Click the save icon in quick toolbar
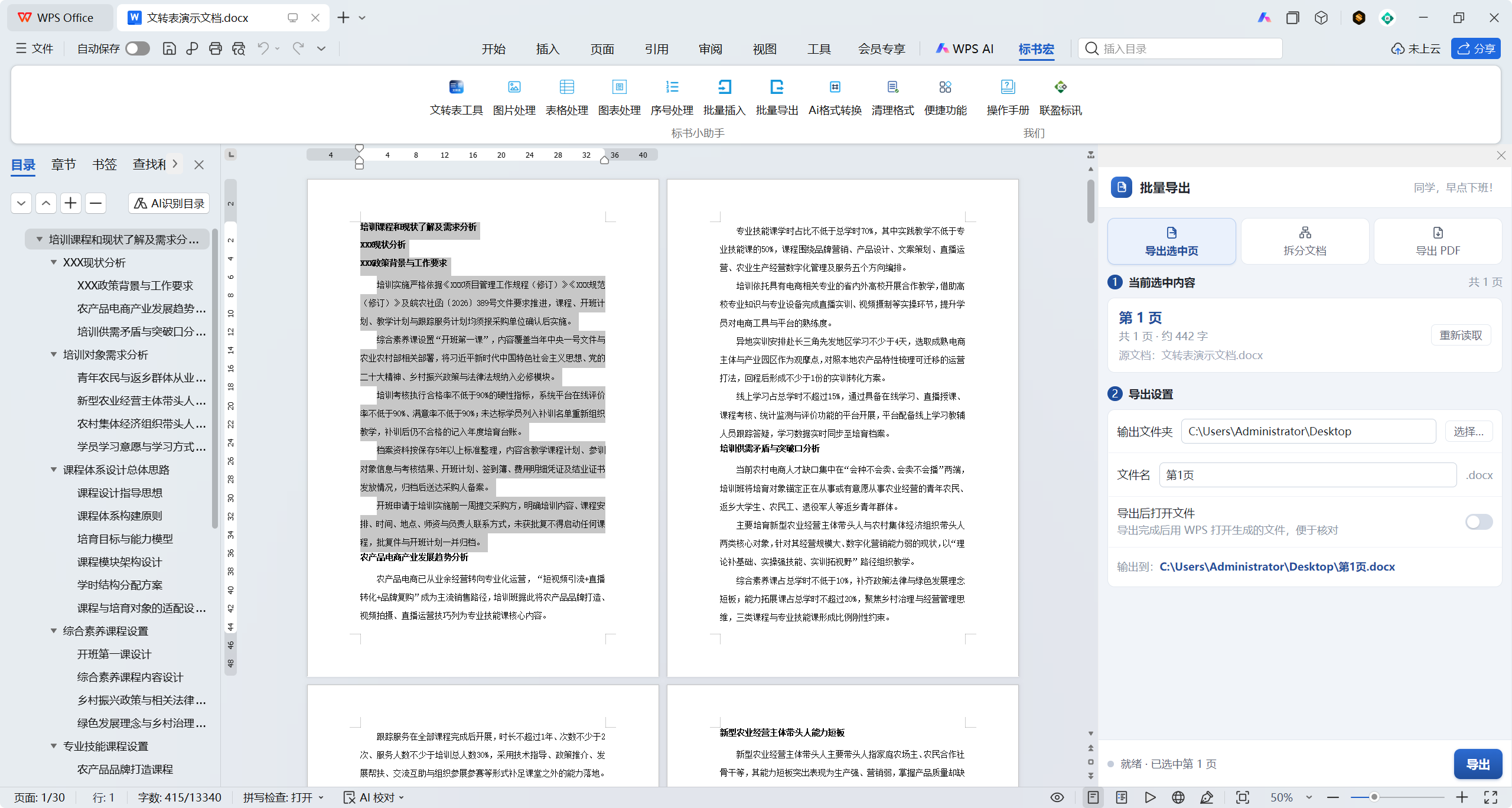Image resolution: width=1512 pixels, height=808 pixels. (169, 48)
